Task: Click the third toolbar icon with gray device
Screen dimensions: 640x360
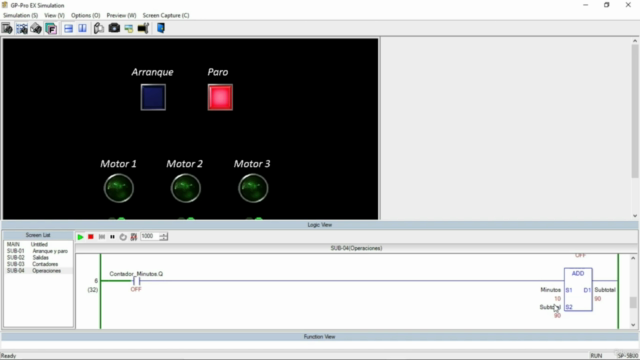Action: click(x=36, y=29)
